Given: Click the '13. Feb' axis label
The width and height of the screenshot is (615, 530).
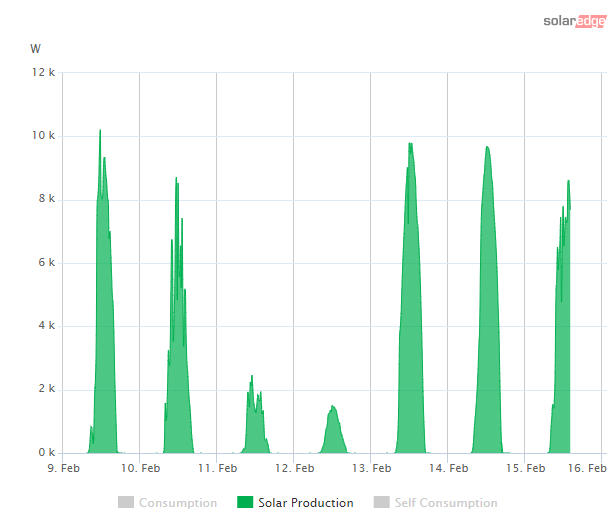Looking at the screenshot, I should (x=371, y=468).
